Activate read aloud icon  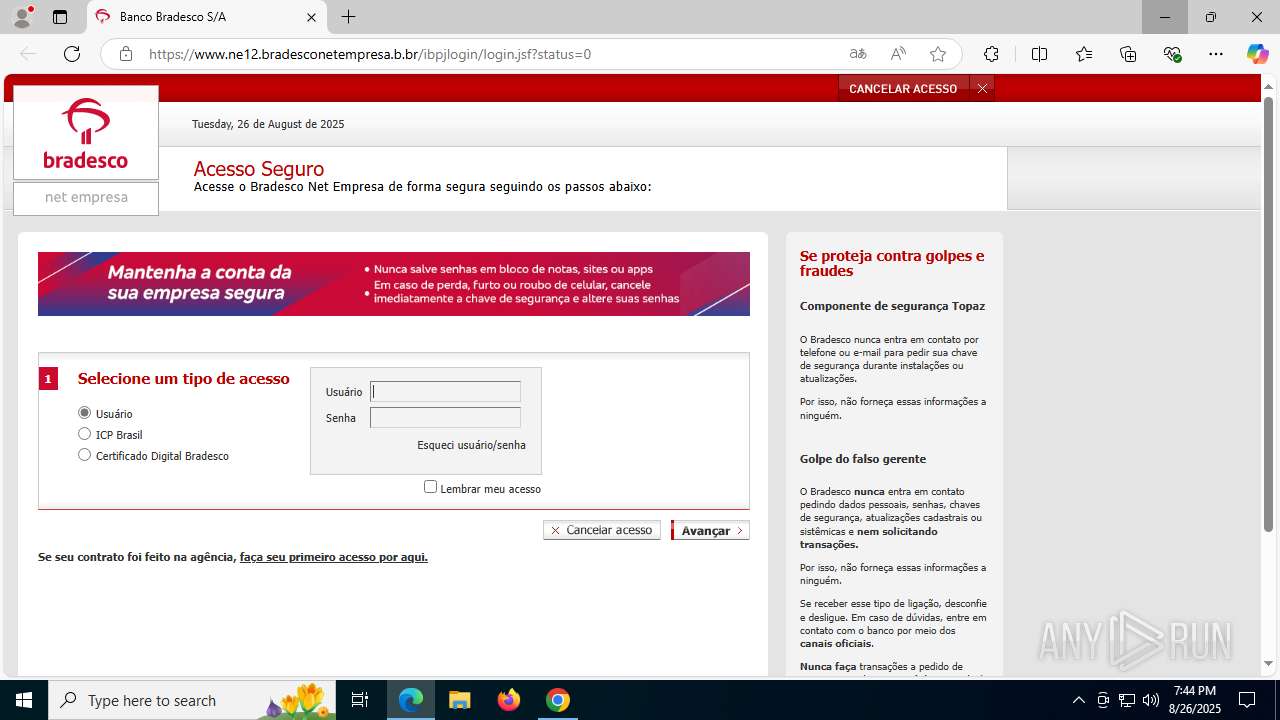pyautogui.click(x=898, y=54)
